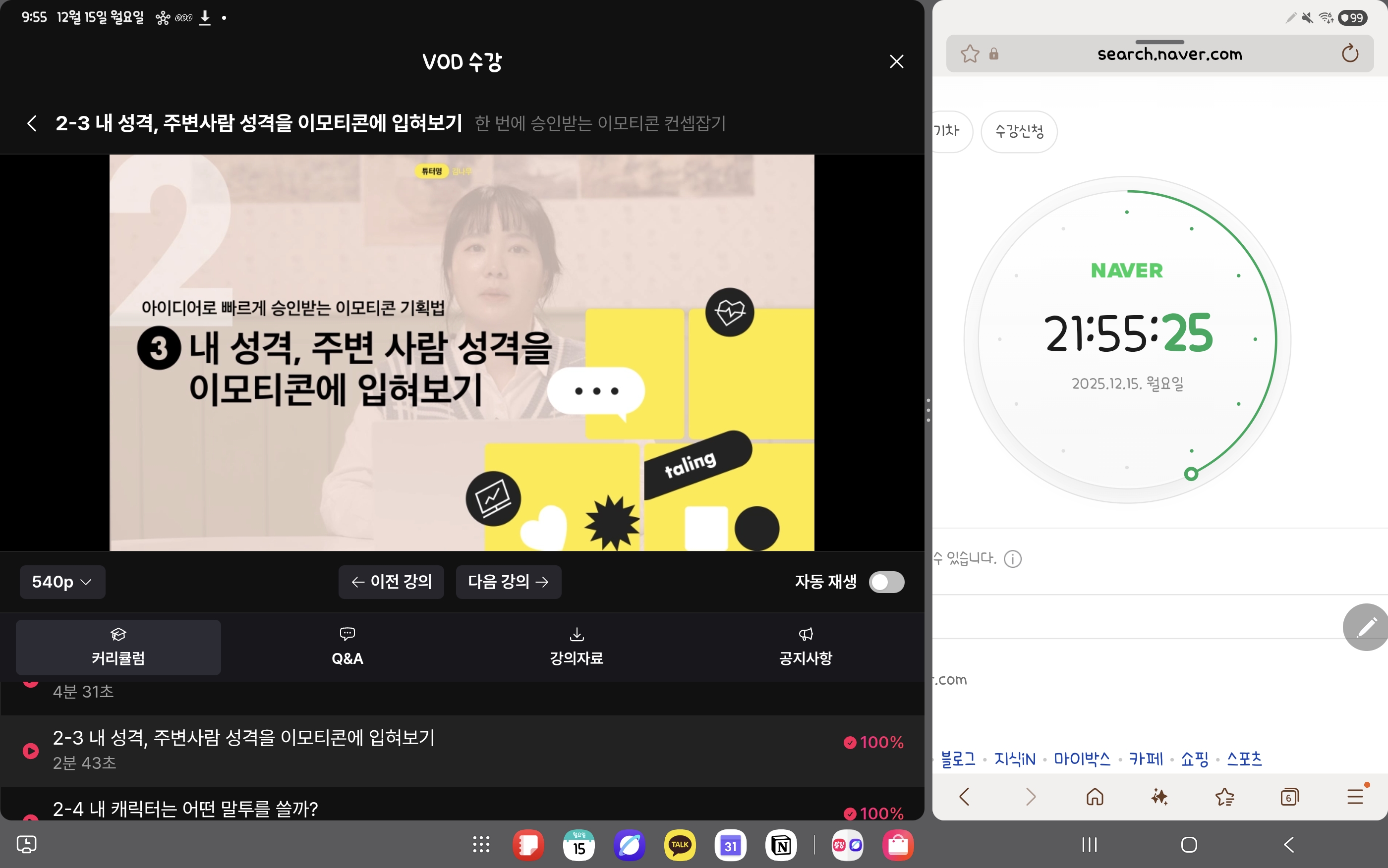
Task: Bookmark the page with the address bar star icon
Action: (x=969, y=54)
